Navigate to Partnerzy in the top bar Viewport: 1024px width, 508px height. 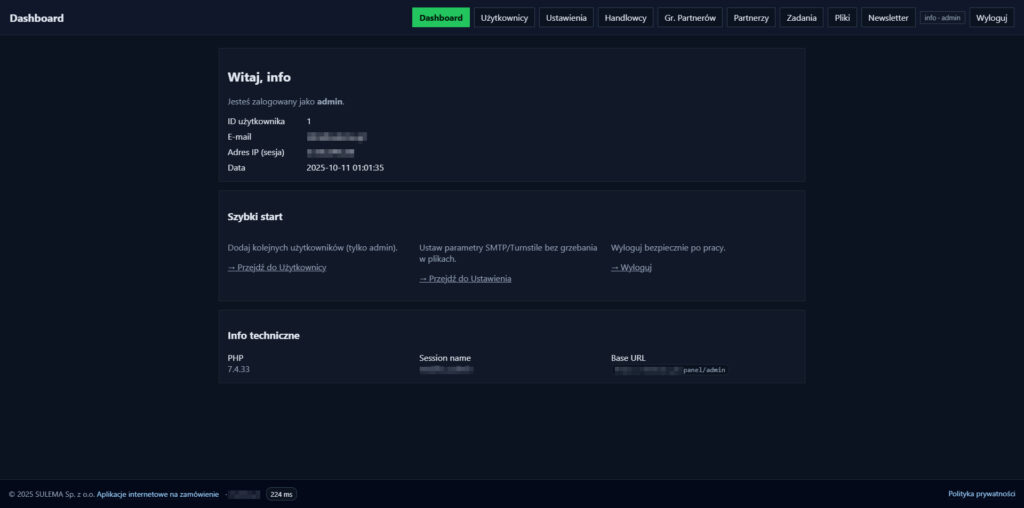tap(750, 18)
